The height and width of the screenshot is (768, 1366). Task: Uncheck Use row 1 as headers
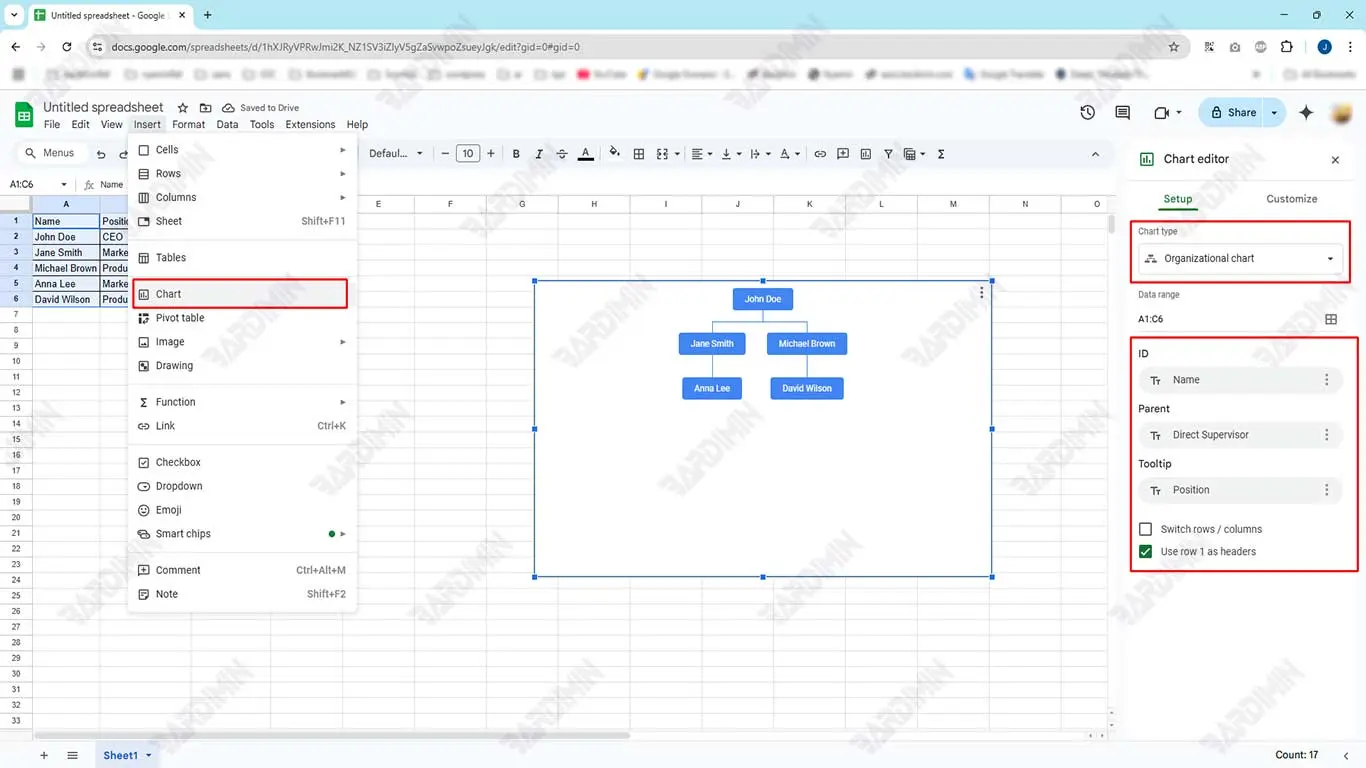[x=1146, y=552]
